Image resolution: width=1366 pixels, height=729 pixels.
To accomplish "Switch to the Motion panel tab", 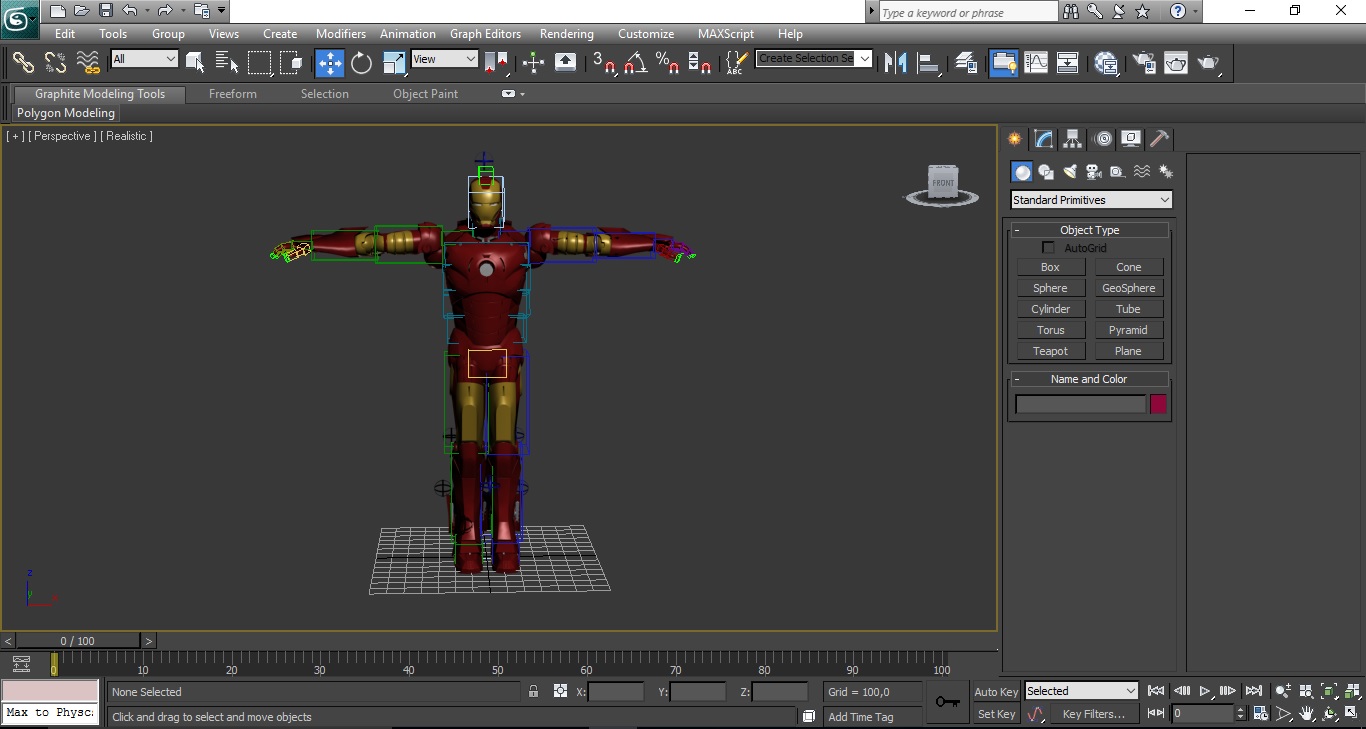I will [x=1103, y=139].
